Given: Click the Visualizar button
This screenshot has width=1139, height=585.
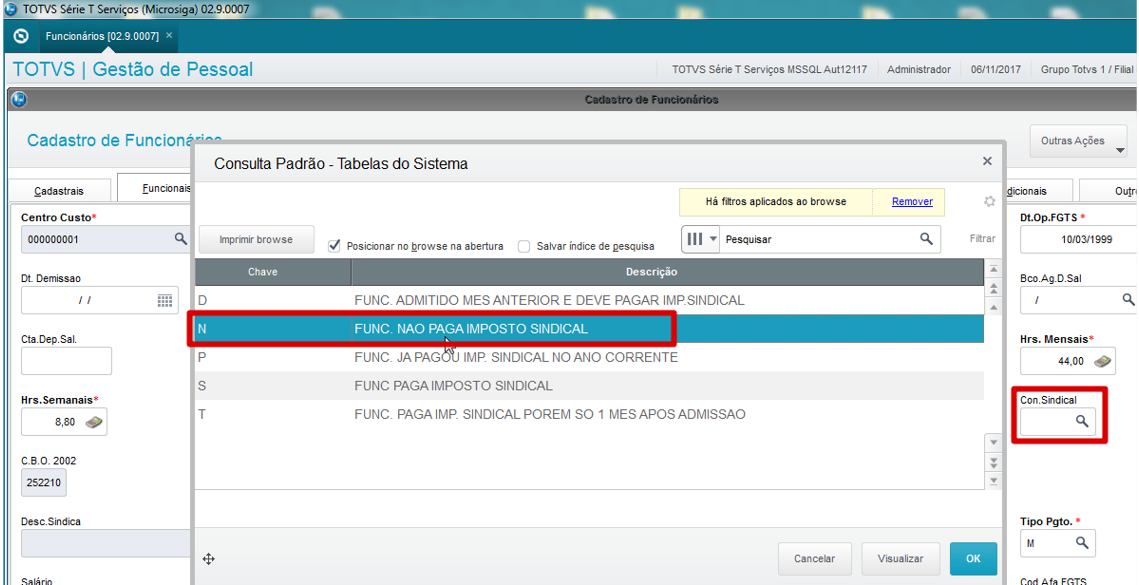Looking at the screenshot, I should click(x=901, y=559).
